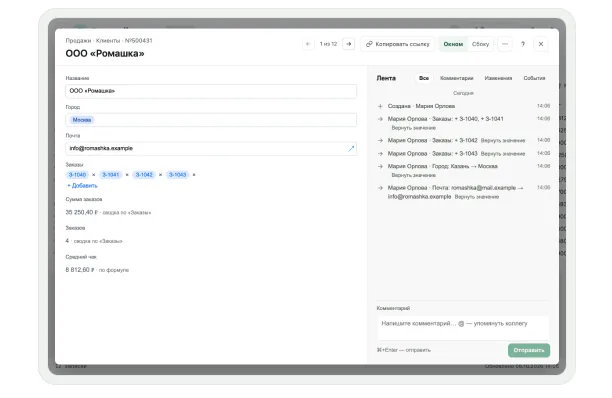
Task: Click arrow icon of Город change entry
Action: [380, 166]
